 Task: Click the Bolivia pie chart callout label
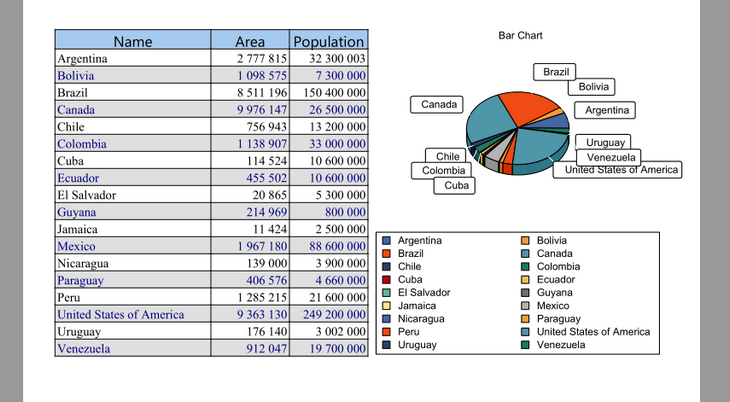point(593,87)
